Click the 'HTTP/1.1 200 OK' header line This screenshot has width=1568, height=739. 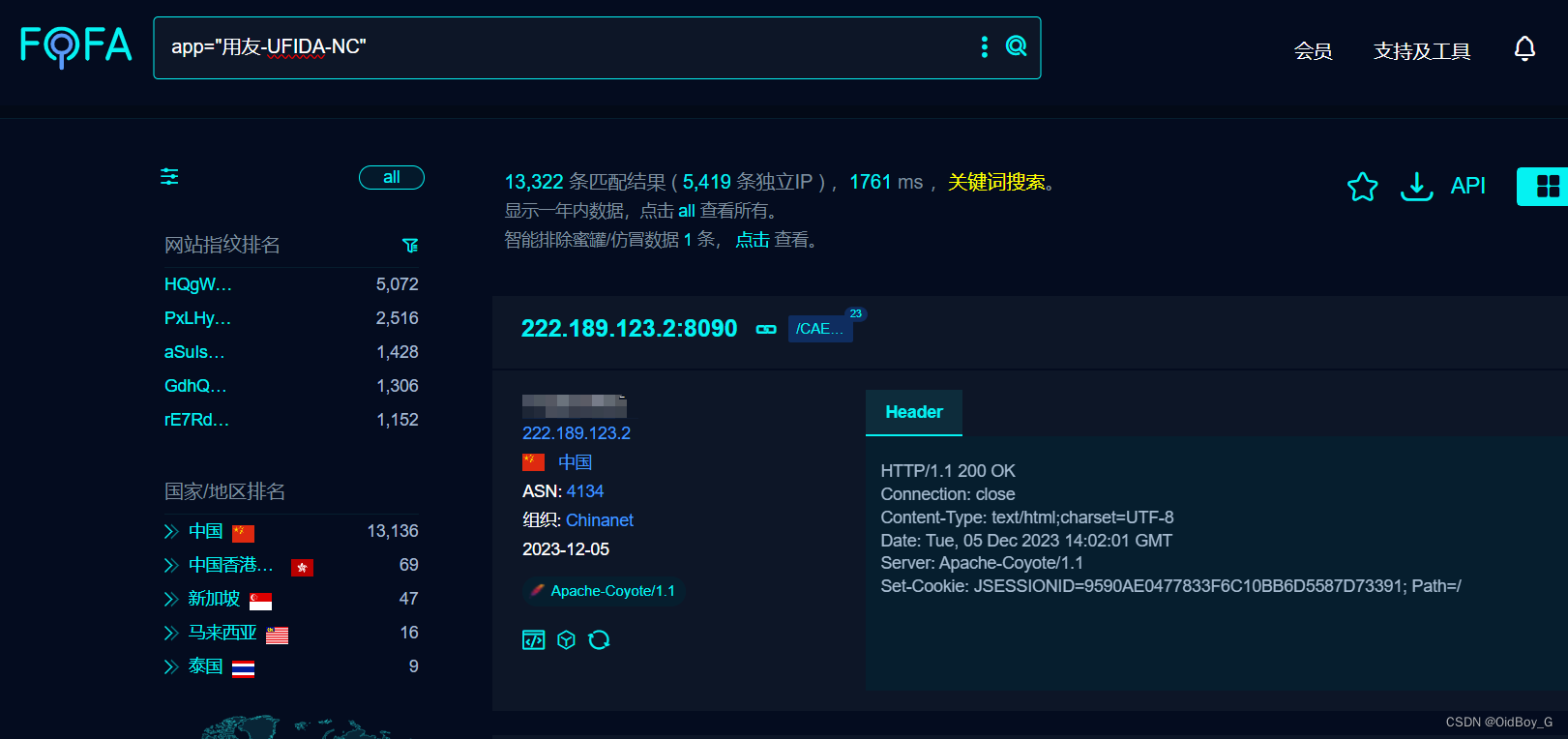pos(948,471)
